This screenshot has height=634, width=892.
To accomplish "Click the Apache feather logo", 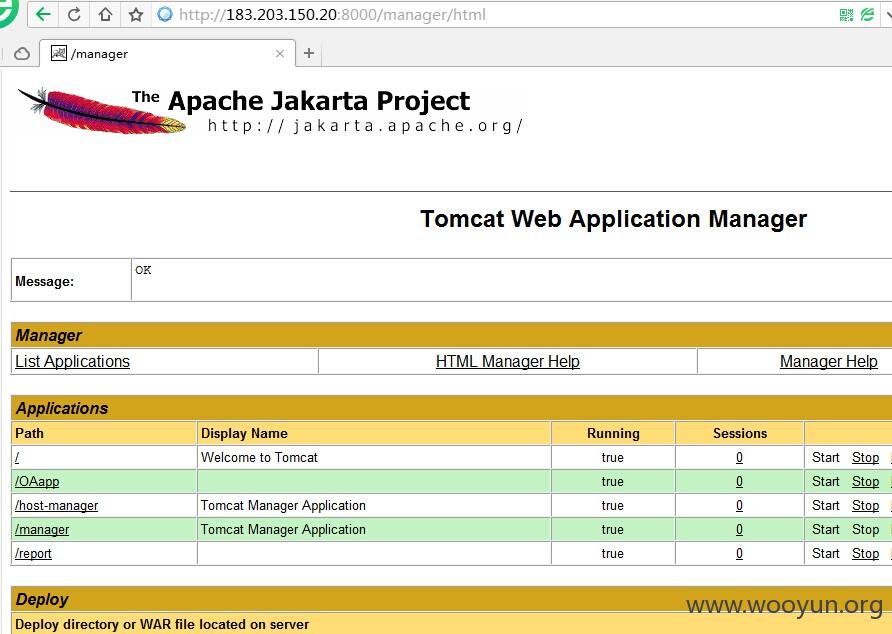I will pyautogui.click(x=101, y=110).
